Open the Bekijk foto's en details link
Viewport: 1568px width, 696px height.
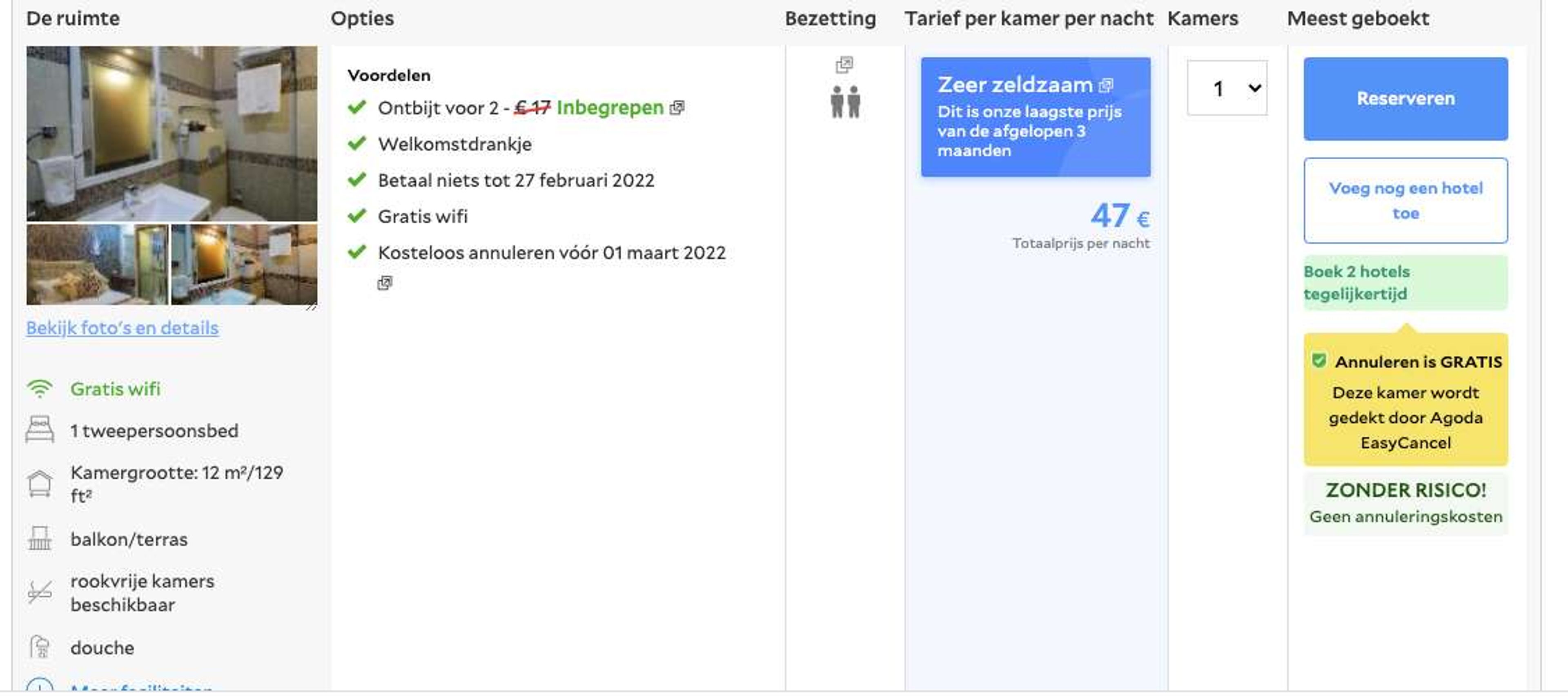click(x=122, y=328)
